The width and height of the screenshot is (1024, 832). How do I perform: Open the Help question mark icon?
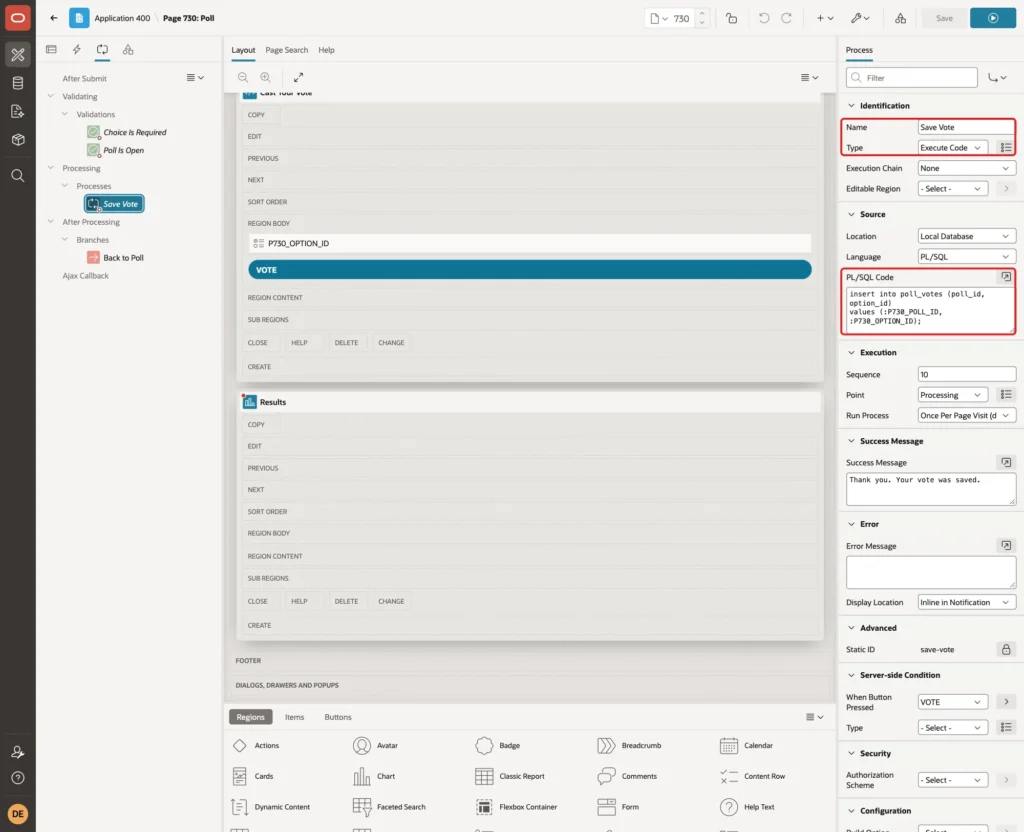[x=18, y=778]
